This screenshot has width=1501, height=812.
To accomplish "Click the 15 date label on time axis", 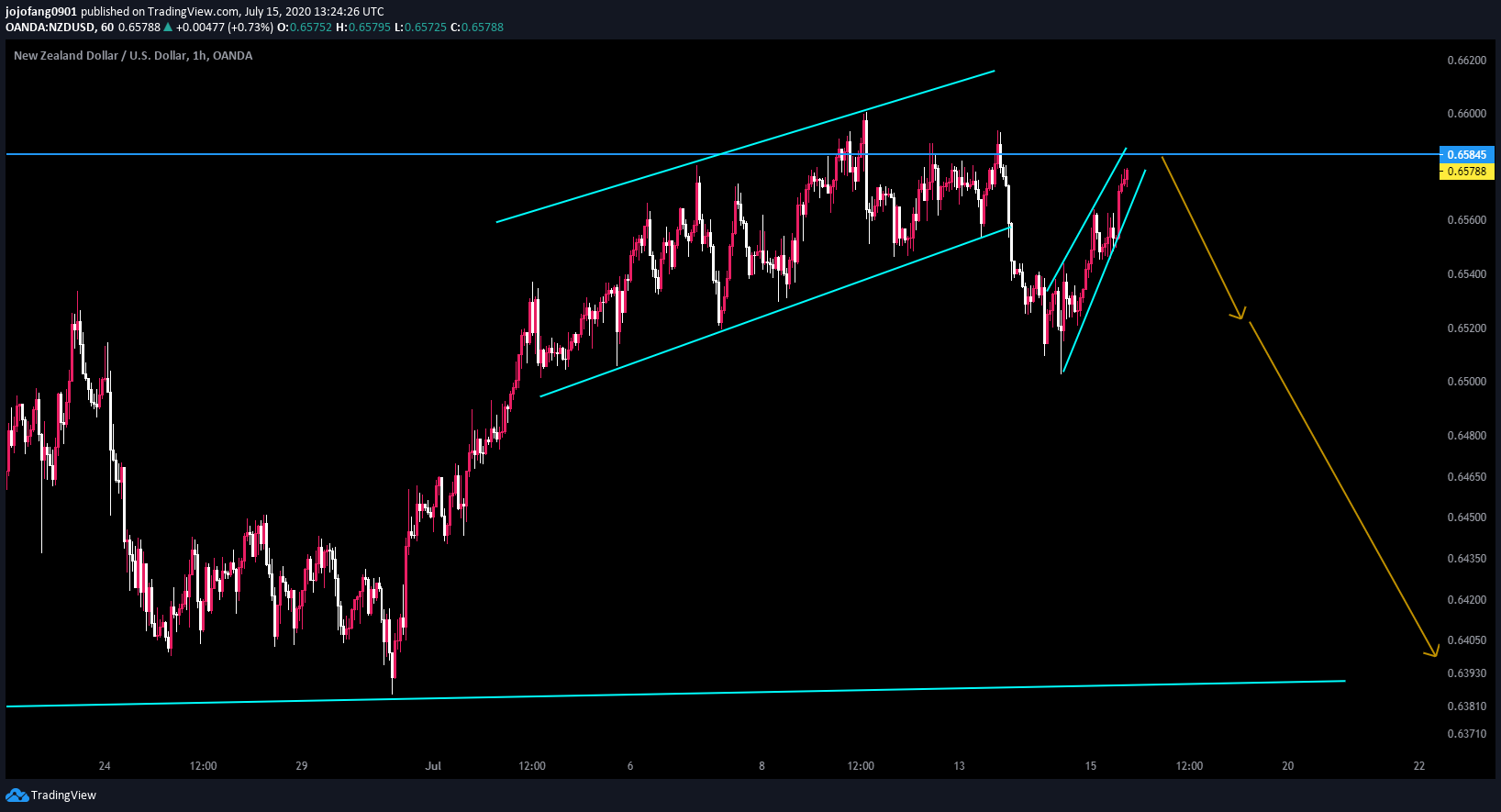I will point(1090,766).
